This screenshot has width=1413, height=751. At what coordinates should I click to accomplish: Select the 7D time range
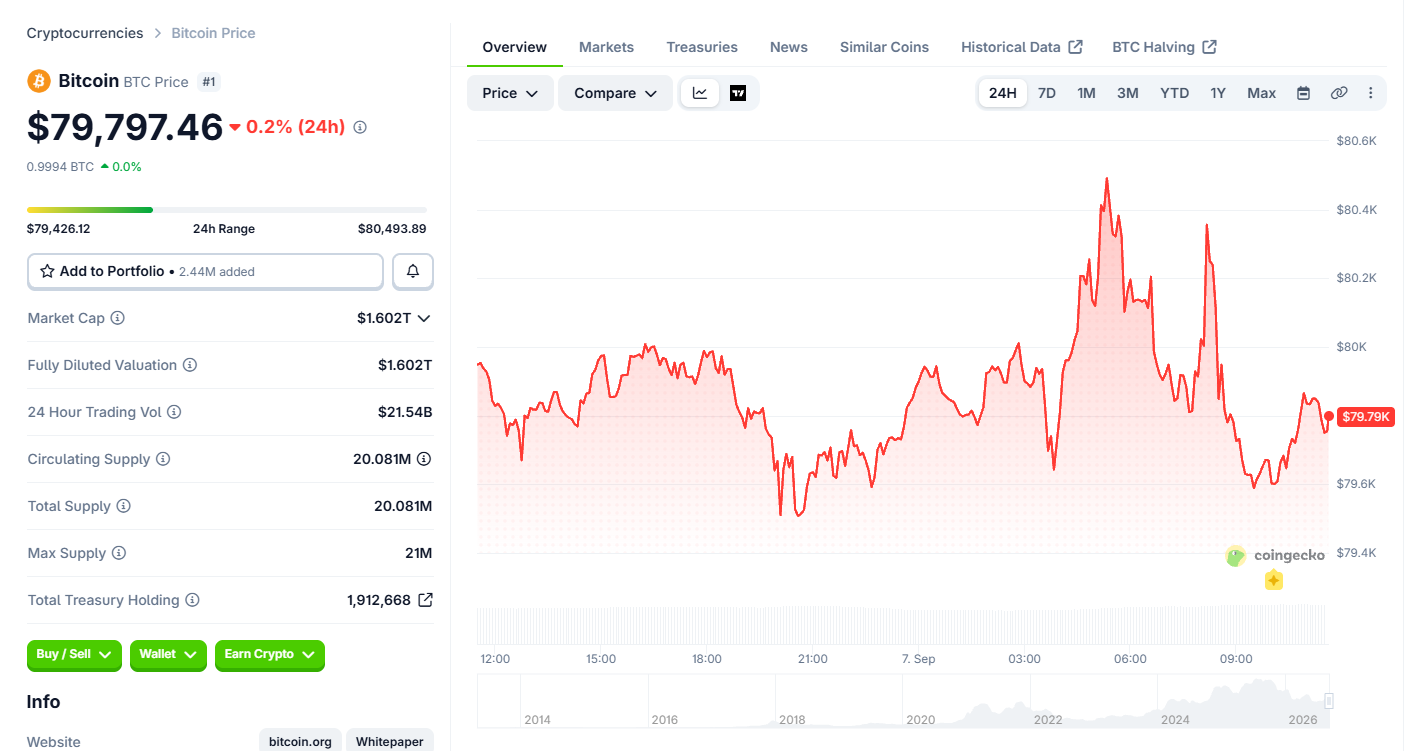click(1047, 93)
